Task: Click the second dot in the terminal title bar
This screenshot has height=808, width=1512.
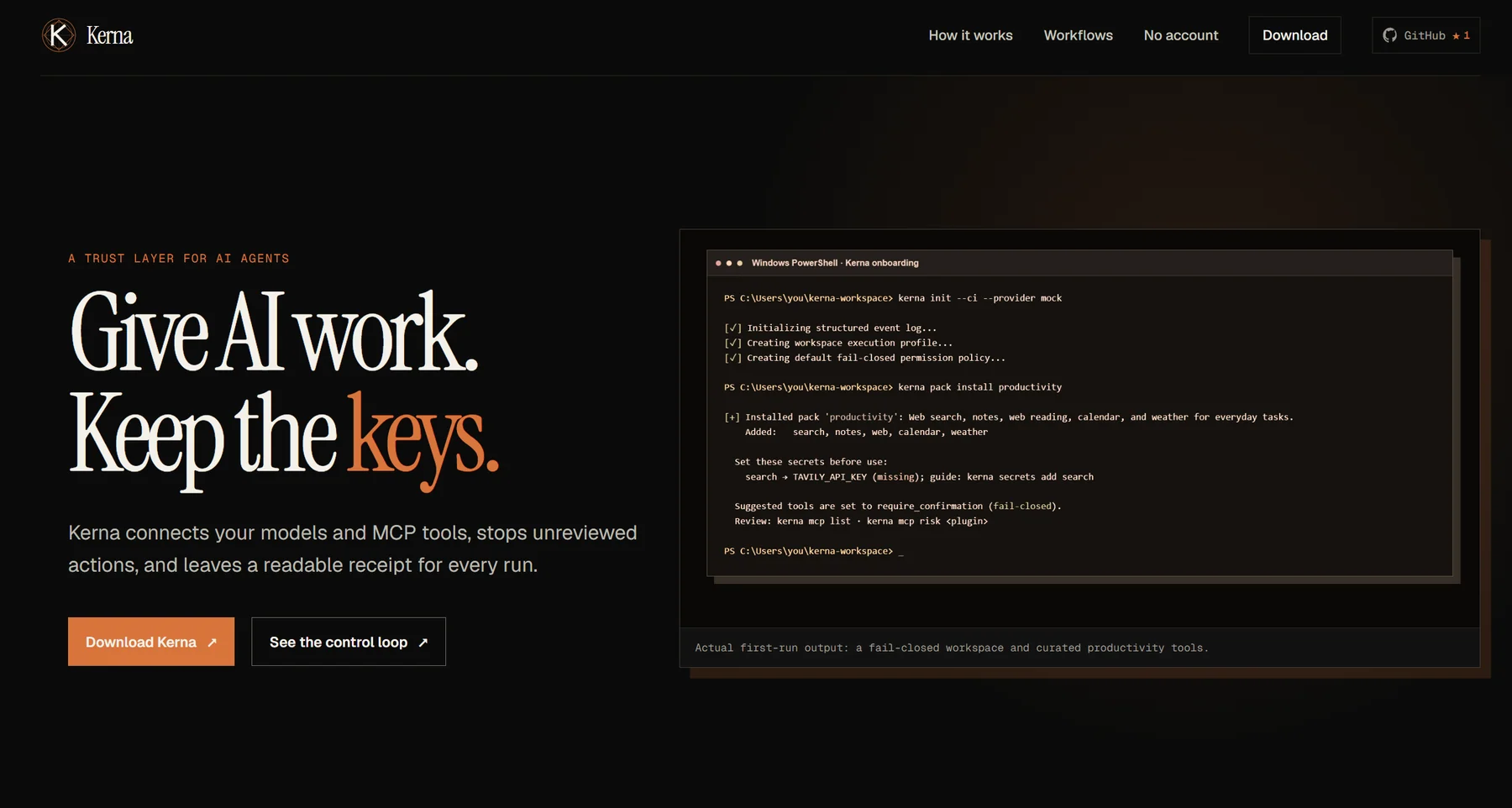Action: click(729, 263)
